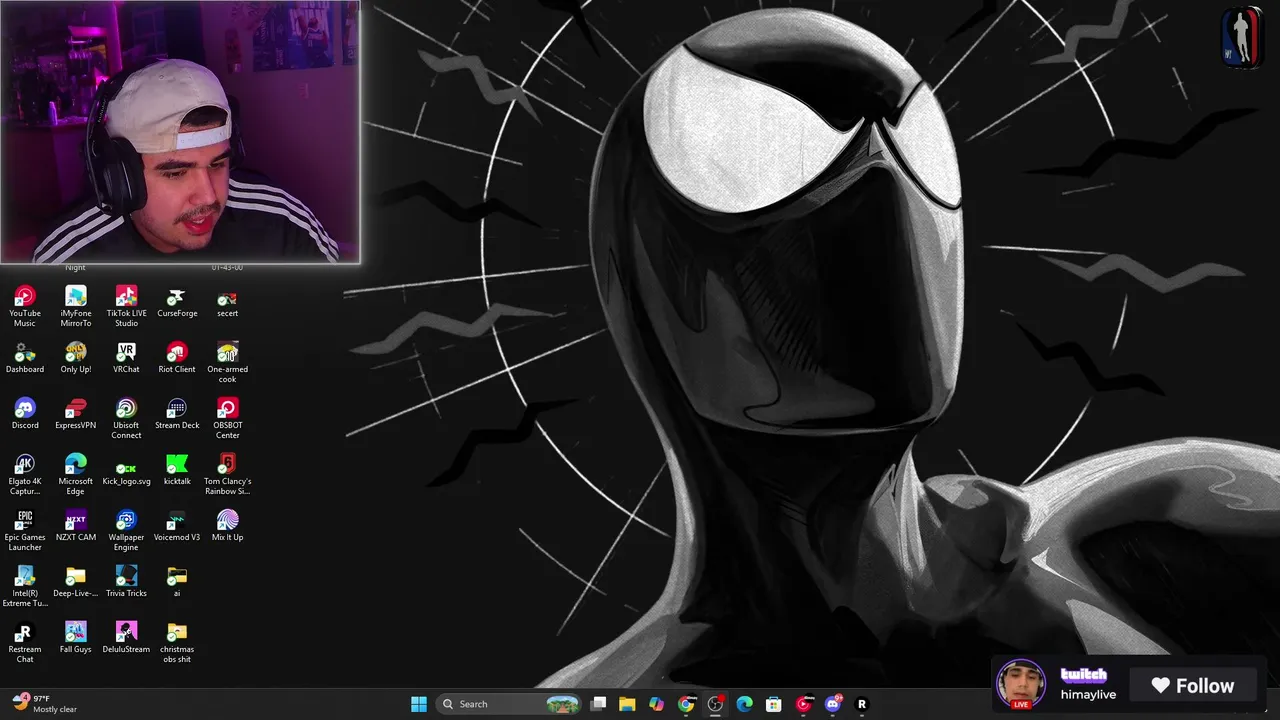Select the Kick_logo.svg file icon
The width and height of the screenshot is (1280, 720).
(126, 471)
